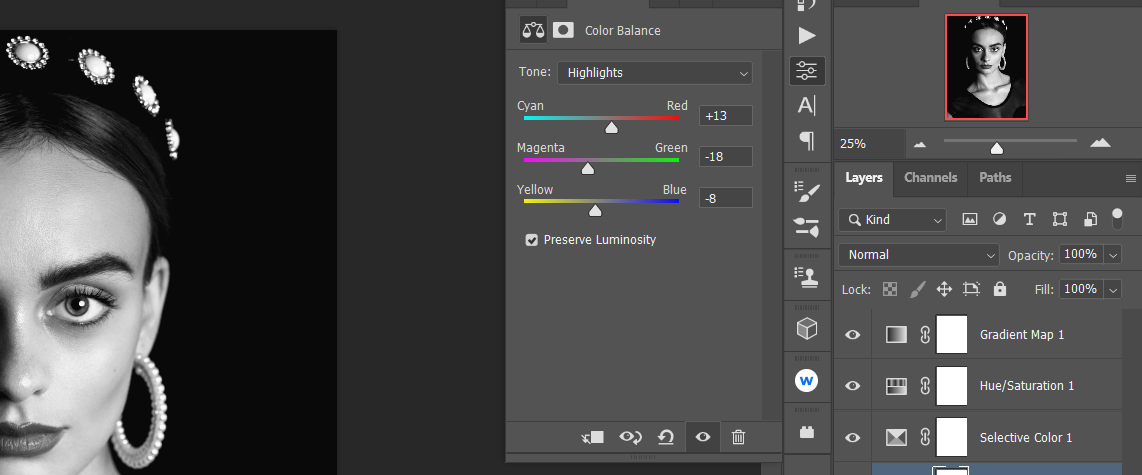This screenshot has height=475, width=1142.
Task: Open the 3D panel cube icon
Action: pyautogui.click(x=807, y=329)
